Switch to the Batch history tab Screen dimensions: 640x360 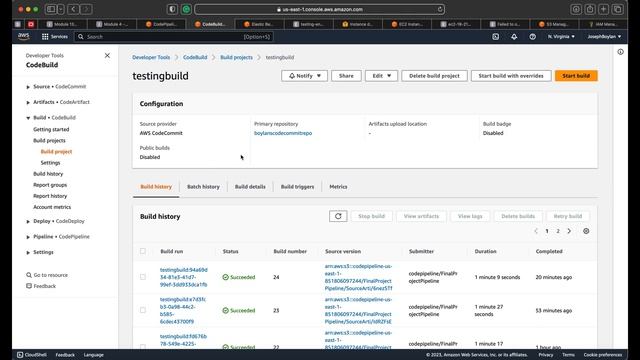203,187
